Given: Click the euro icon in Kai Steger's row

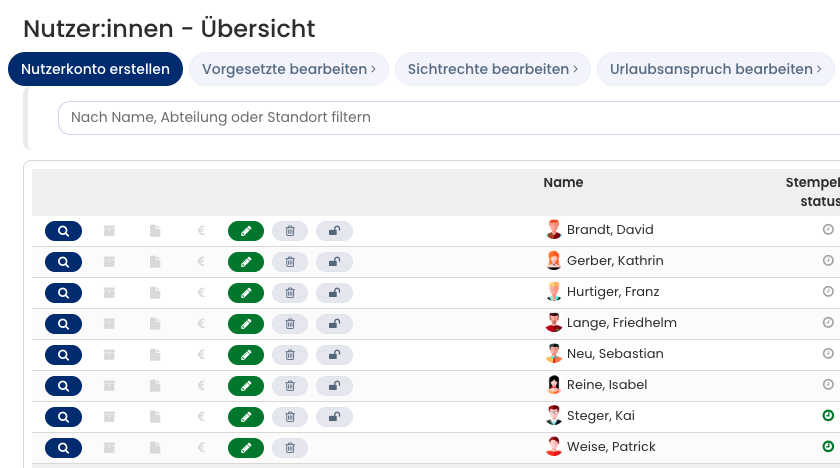Looking at the screenshot, I should point(201,417).
